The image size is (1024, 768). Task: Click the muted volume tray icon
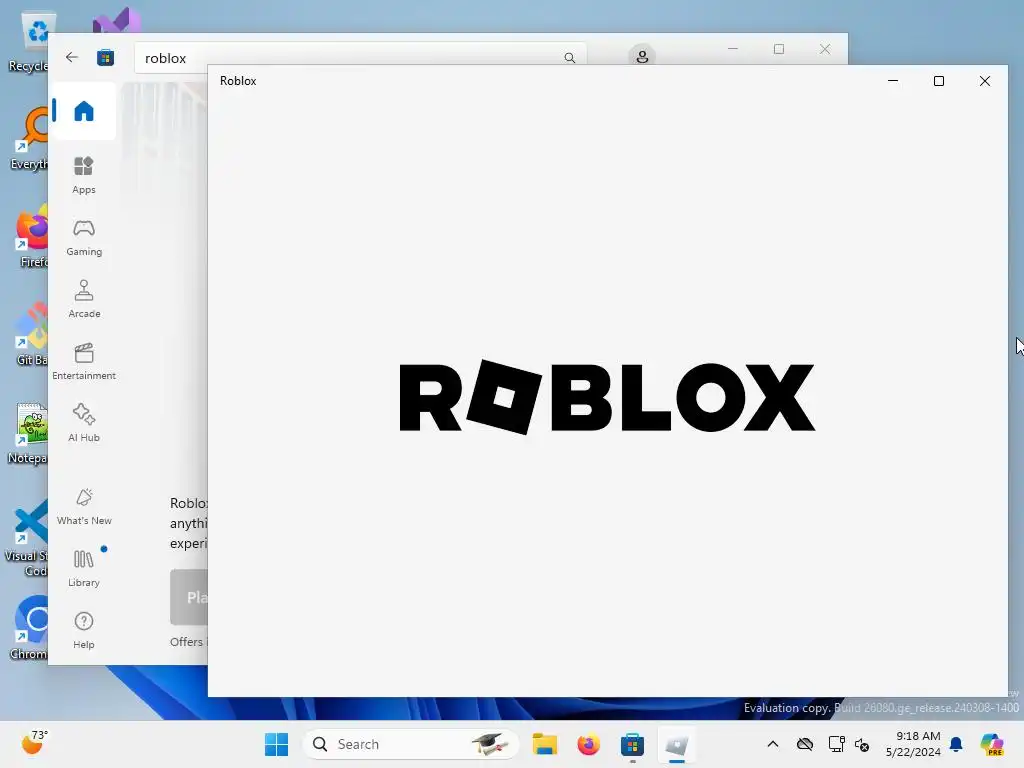(x=862, y=744)
